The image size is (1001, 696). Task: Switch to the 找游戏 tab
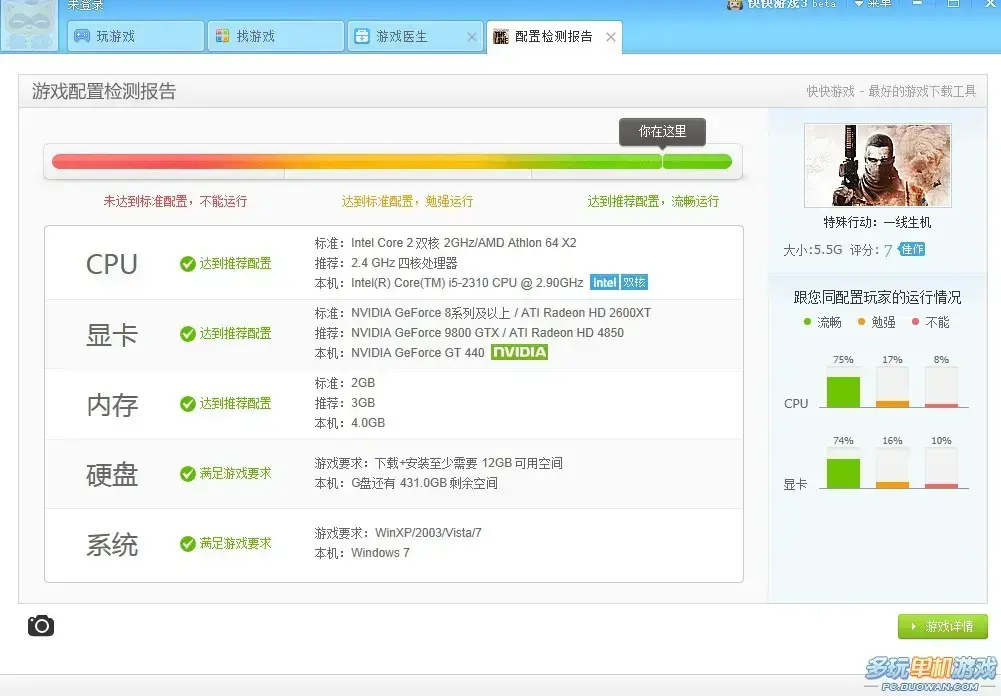pyautogui.click(x=276, y=36)
